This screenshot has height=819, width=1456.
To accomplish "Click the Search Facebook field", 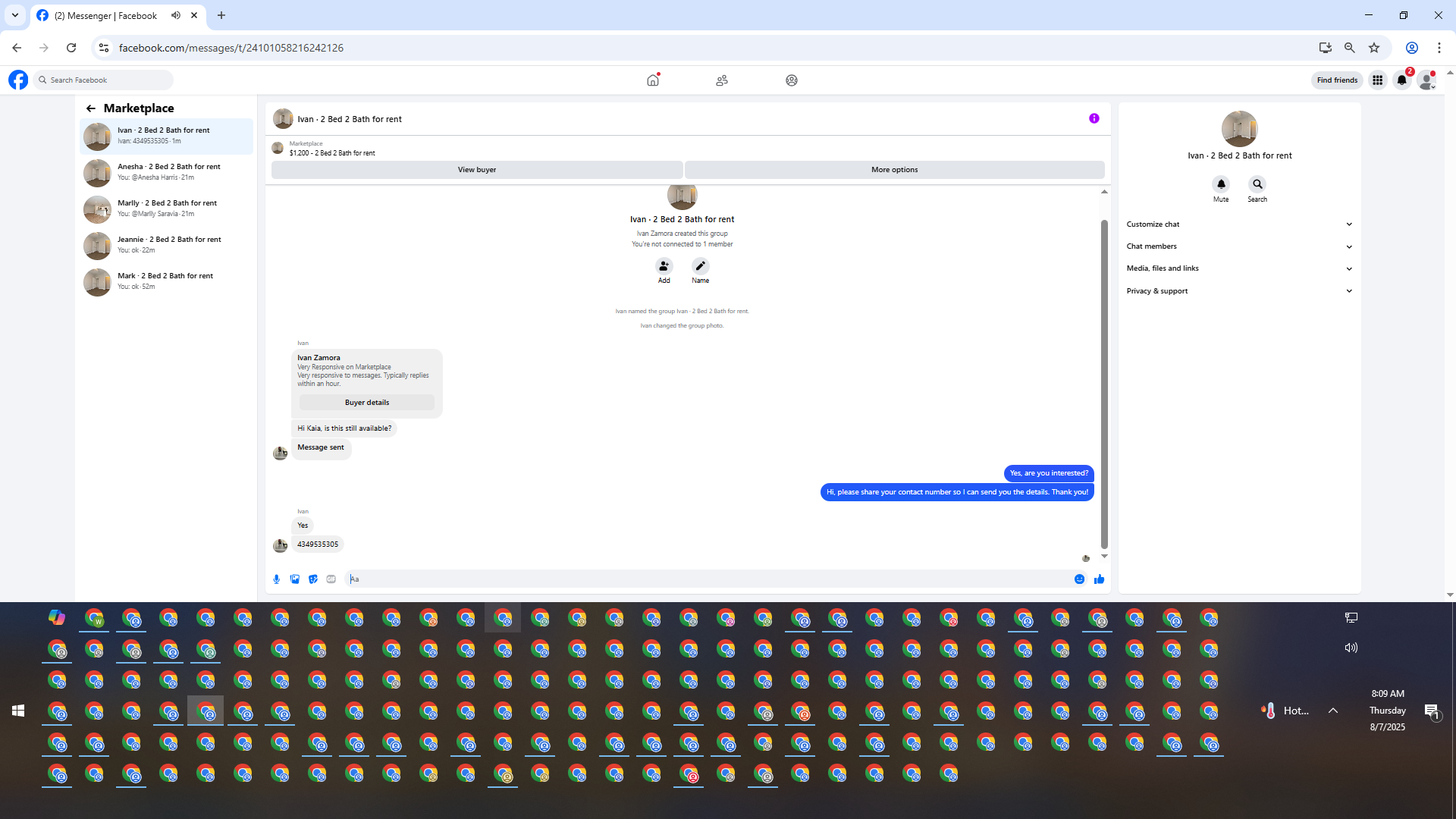I will 104,80.
